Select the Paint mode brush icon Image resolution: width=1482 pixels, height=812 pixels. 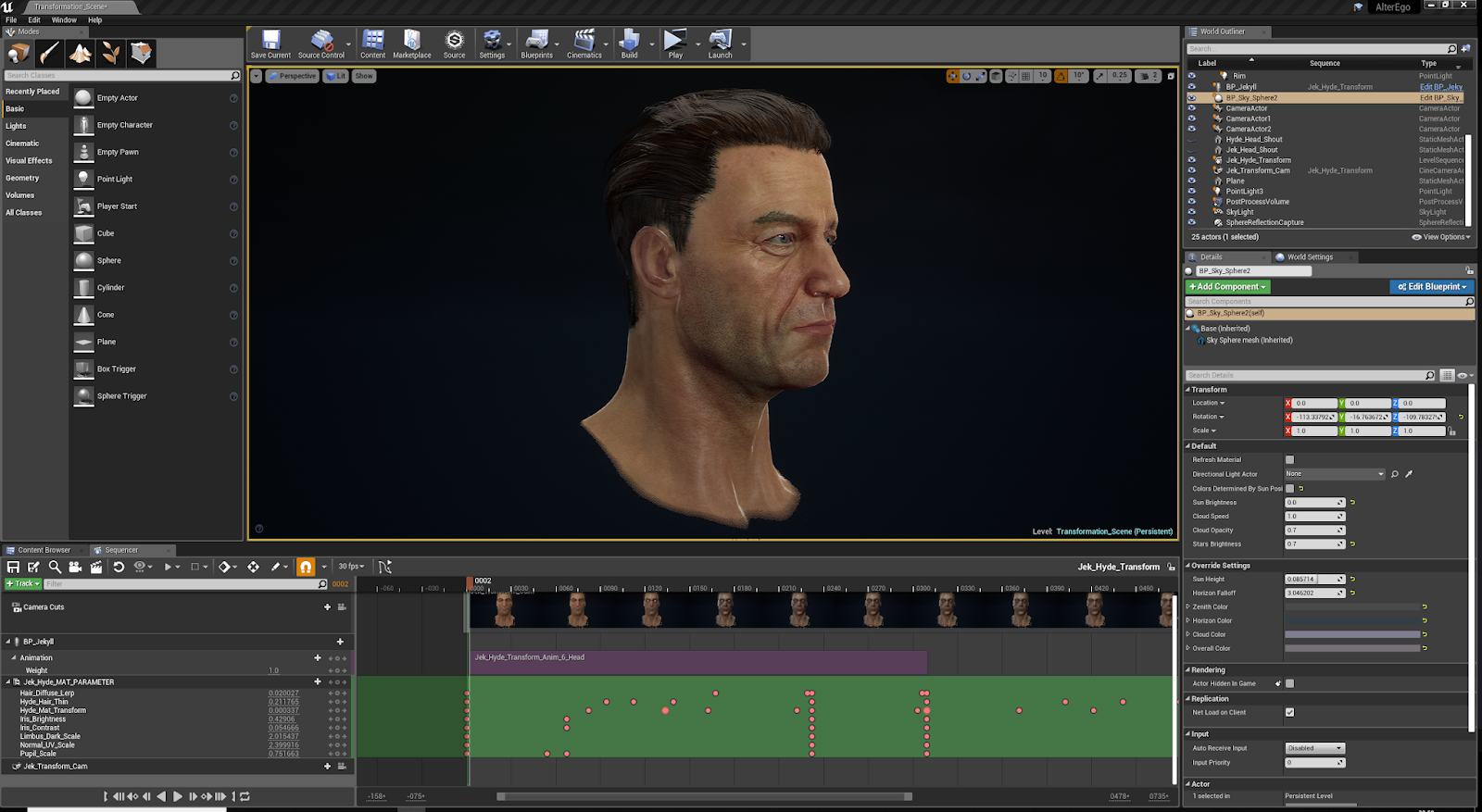coord(50,54)
